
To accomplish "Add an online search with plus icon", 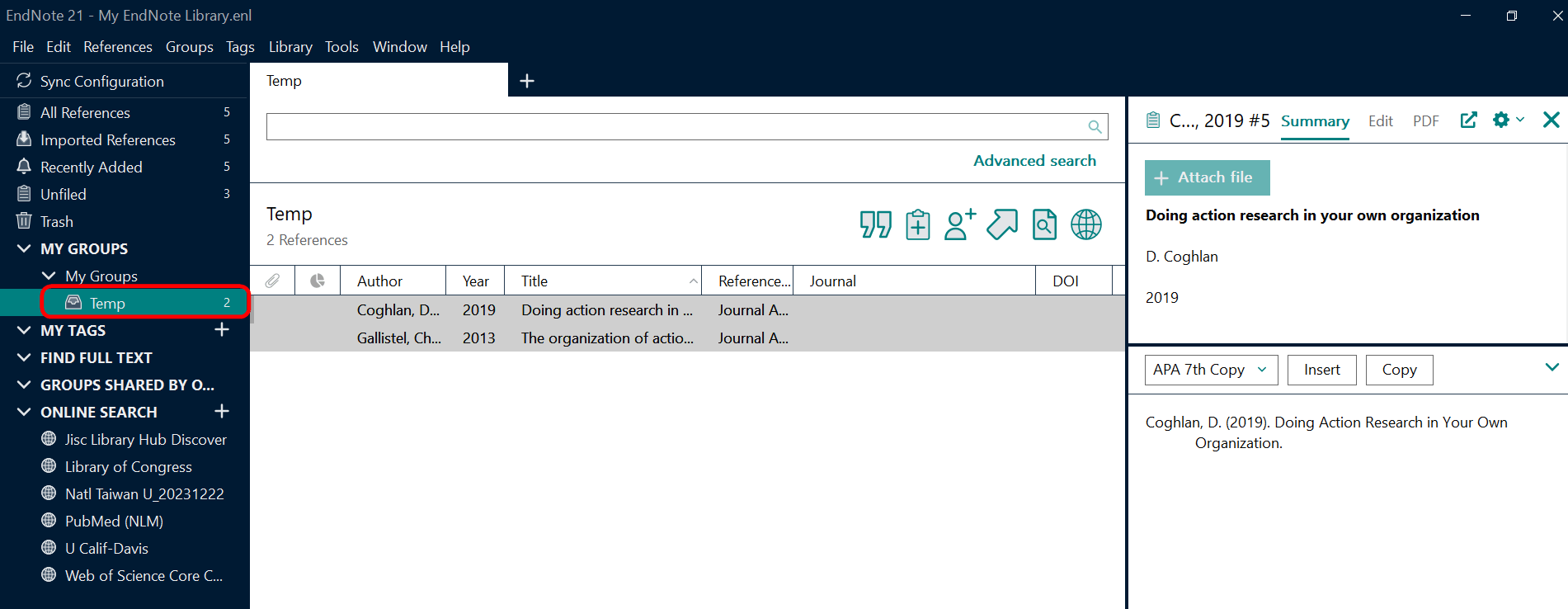I will coord(222,412).
